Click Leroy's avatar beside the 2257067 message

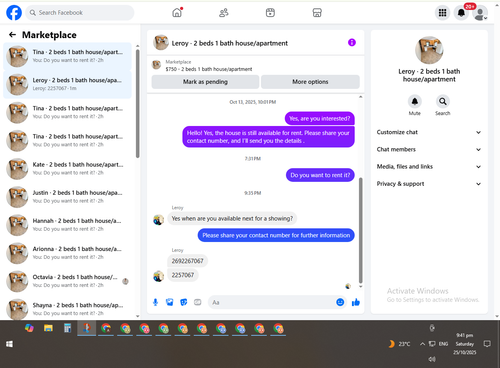pos(158,276)
